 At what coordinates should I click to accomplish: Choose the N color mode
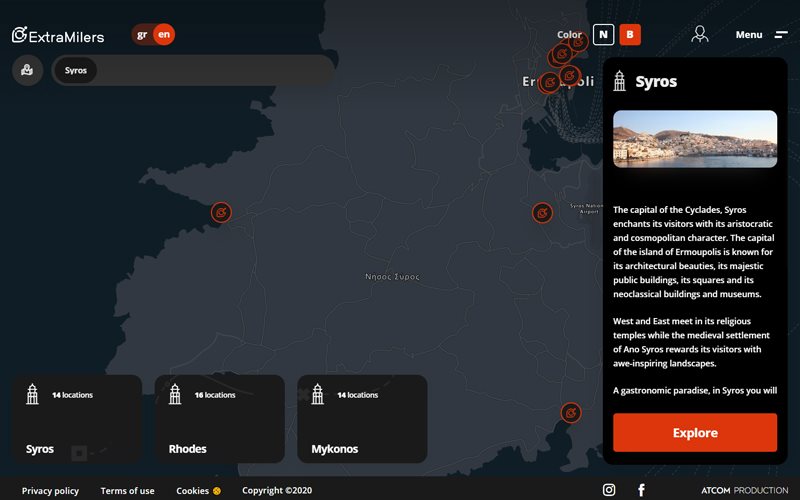coord(603,35)
